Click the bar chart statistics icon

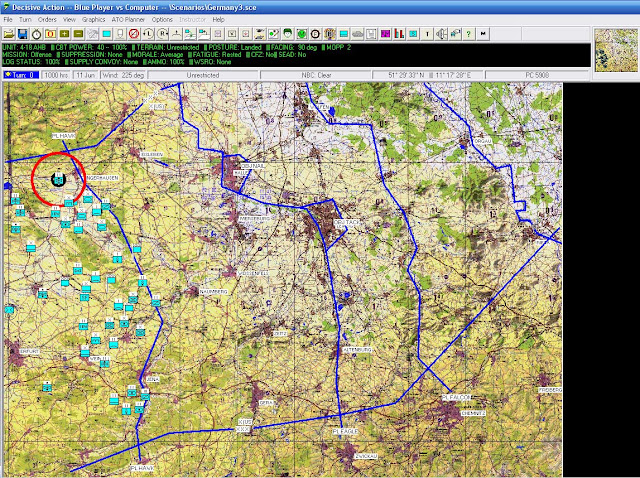[399, 34]
